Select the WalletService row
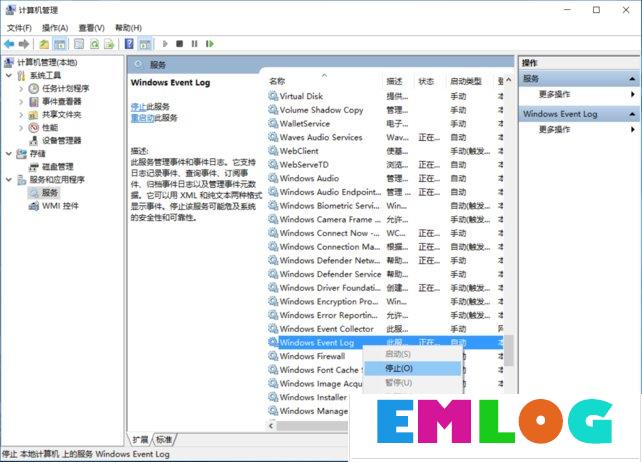642x462 pixels. [x=386, y=123]
